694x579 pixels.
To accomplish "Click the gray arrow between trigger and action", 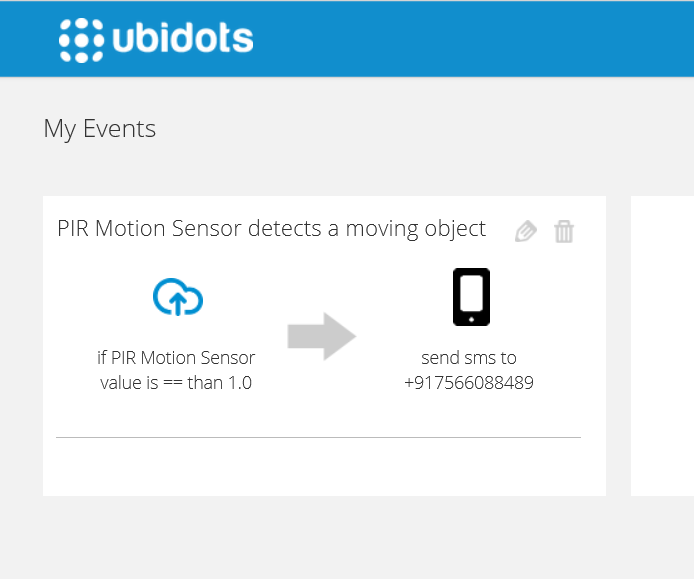I will (321, 337).
